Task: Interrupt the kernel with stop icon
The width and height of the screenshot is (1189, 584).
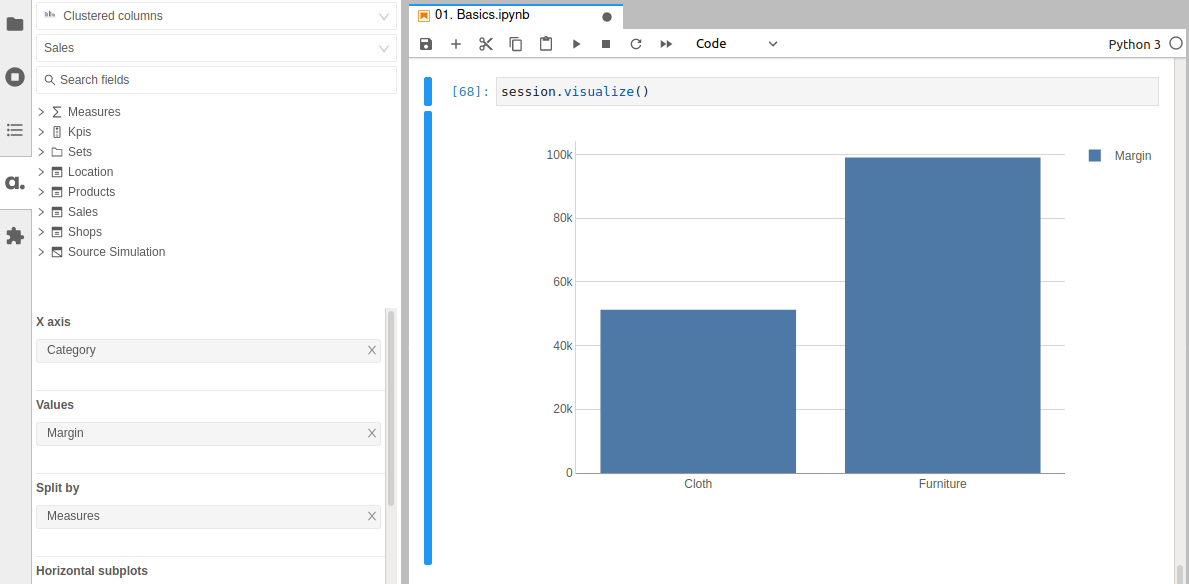Action: point(606,44)
